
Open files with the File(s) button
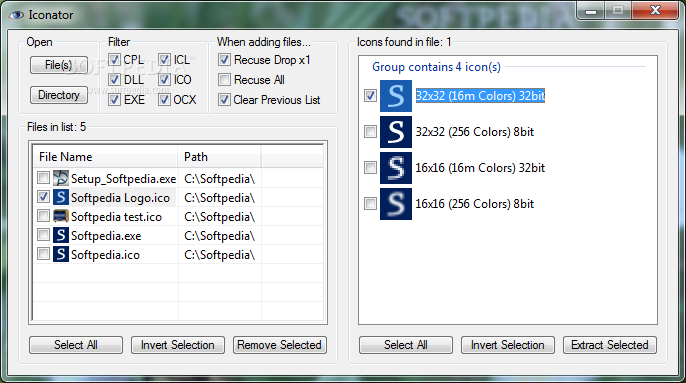(x=59, y=65)
